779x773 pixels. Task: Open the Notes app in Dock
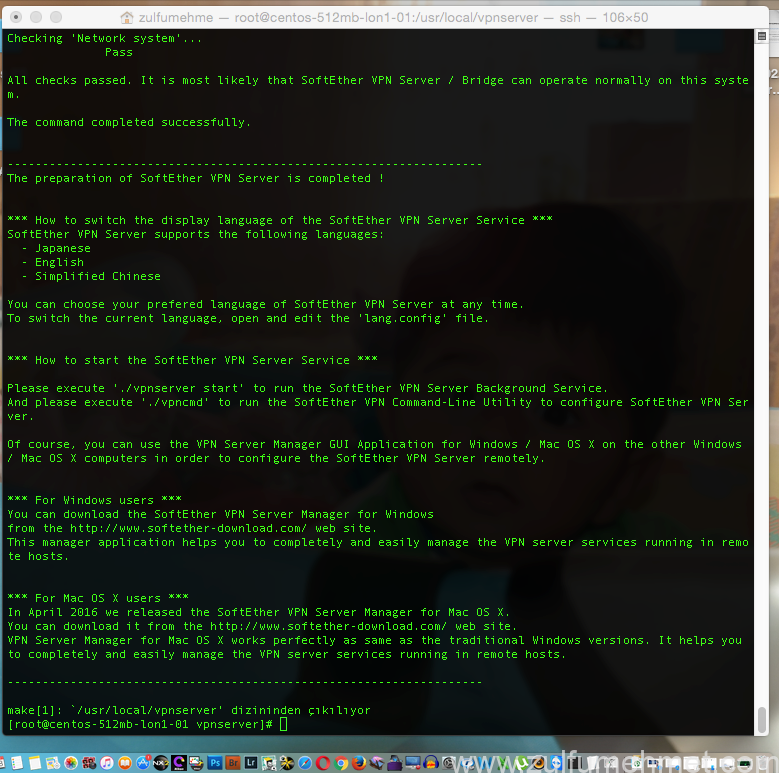[x=35, y=763]
